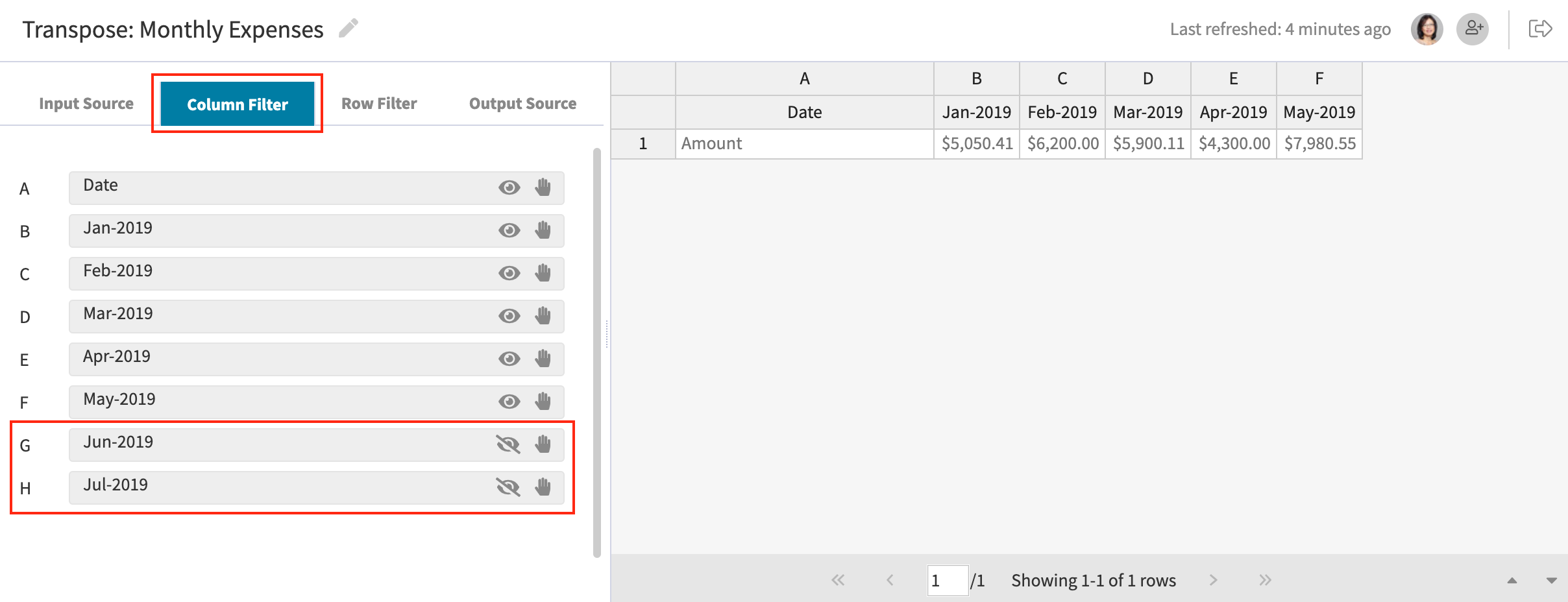Grab the hand icon next to Date column
Image resolution: width=1568 pixels, height=602 pixels.
pyautogui.click(x=543, y=187)
